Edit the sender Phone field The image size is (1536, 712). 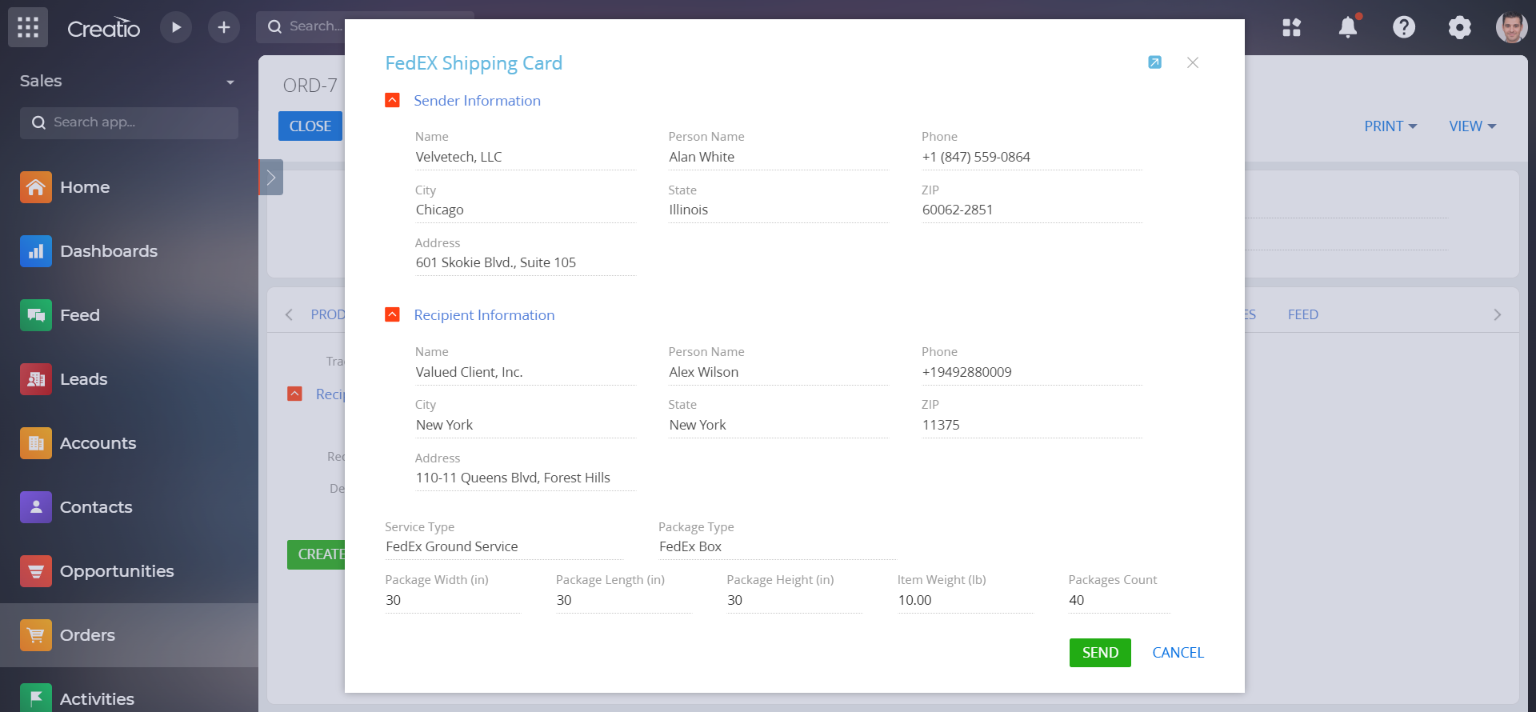[1031, 157]
